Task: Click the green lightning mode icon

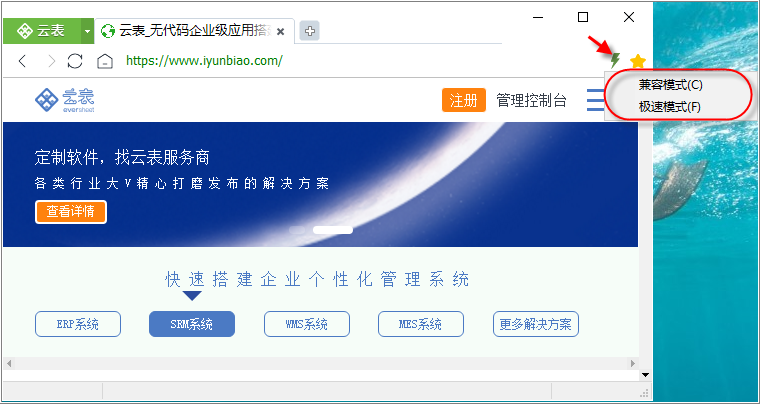Action: [x=615, y=61]
